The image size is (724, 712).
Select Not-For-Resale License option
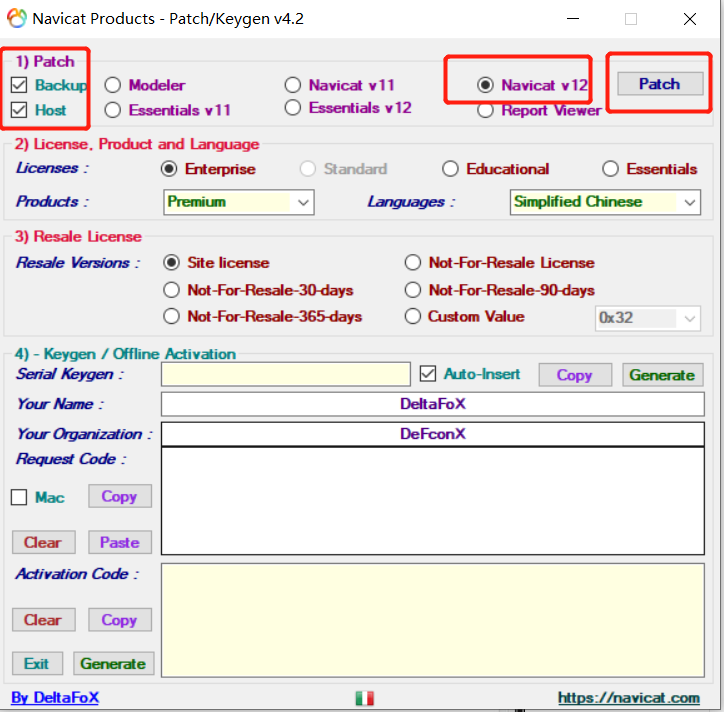pos(413,263)
